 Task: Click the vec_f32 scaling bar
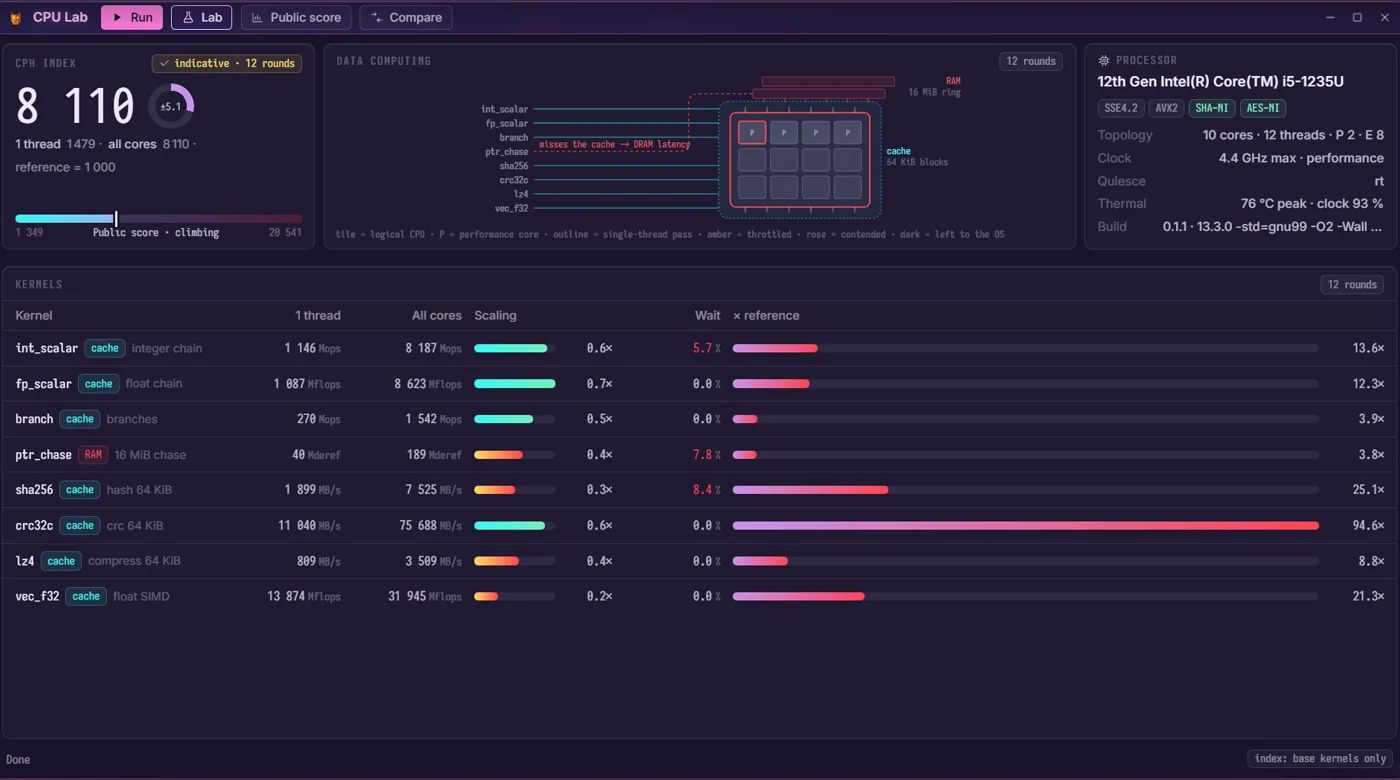click(x=514, y=596)
